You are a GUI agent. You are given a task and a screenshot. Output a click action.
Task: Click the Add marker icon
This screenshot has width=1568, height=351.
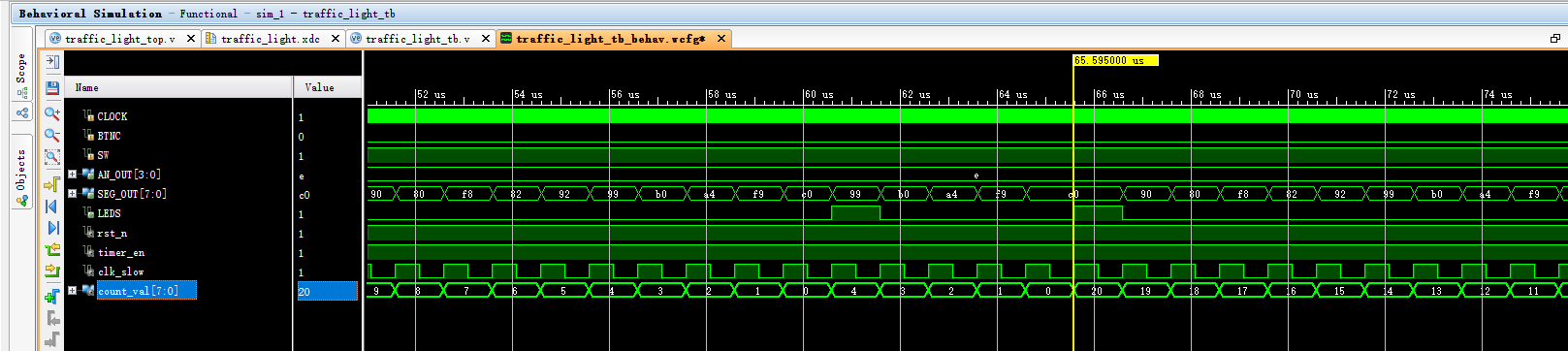(52, 296)
